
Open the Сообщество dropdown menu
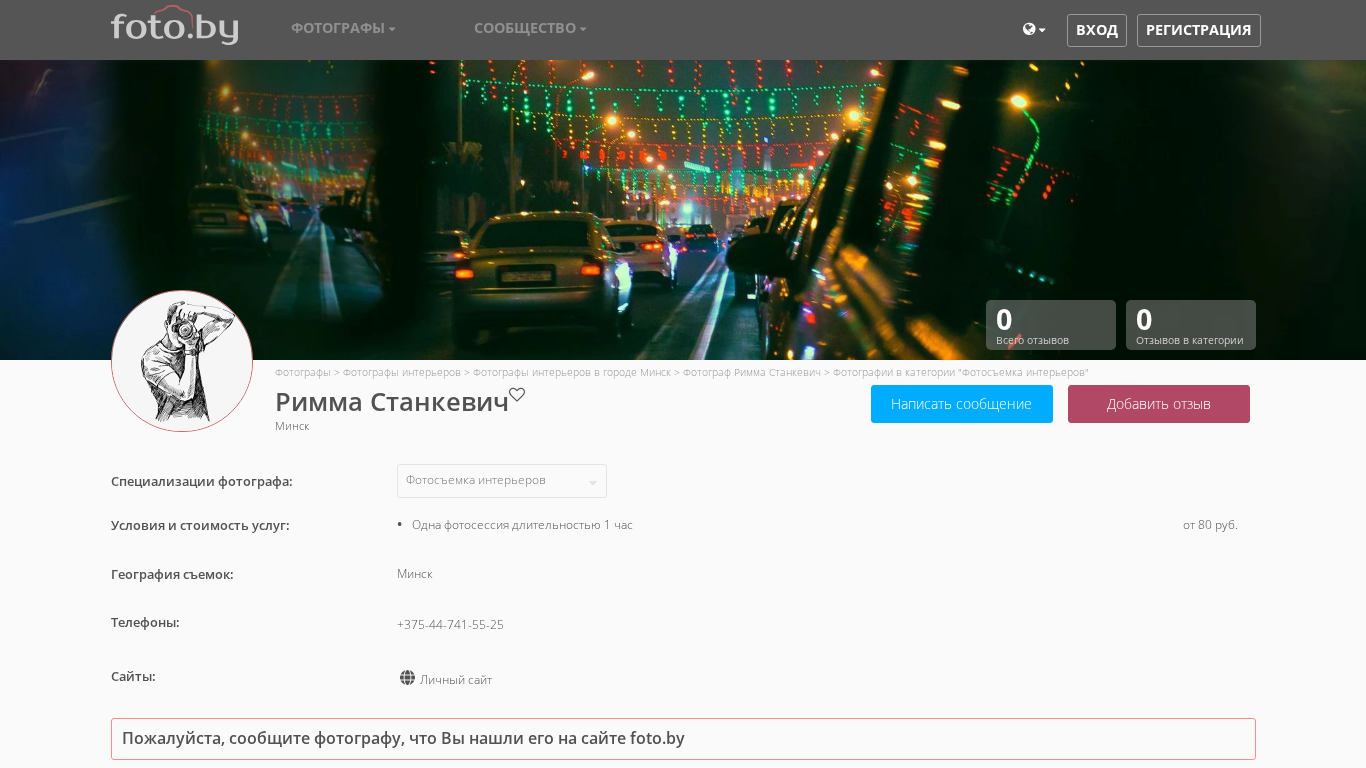coord(530,28)
